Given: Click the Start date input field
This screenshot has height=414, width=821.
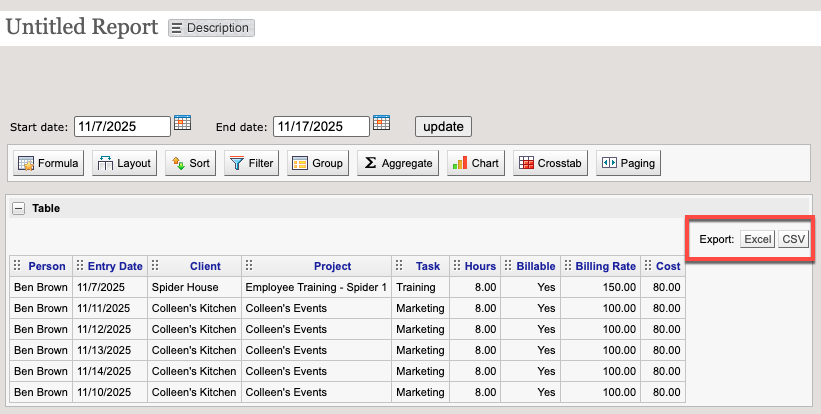Looking at the screenshot, I should [x=122, y=127].
